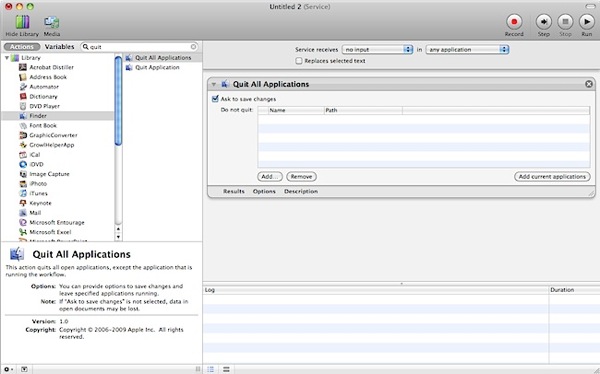This screenshot has height=374, width=600.
Task: Show the log list view icon
Action: coord(210,369)
